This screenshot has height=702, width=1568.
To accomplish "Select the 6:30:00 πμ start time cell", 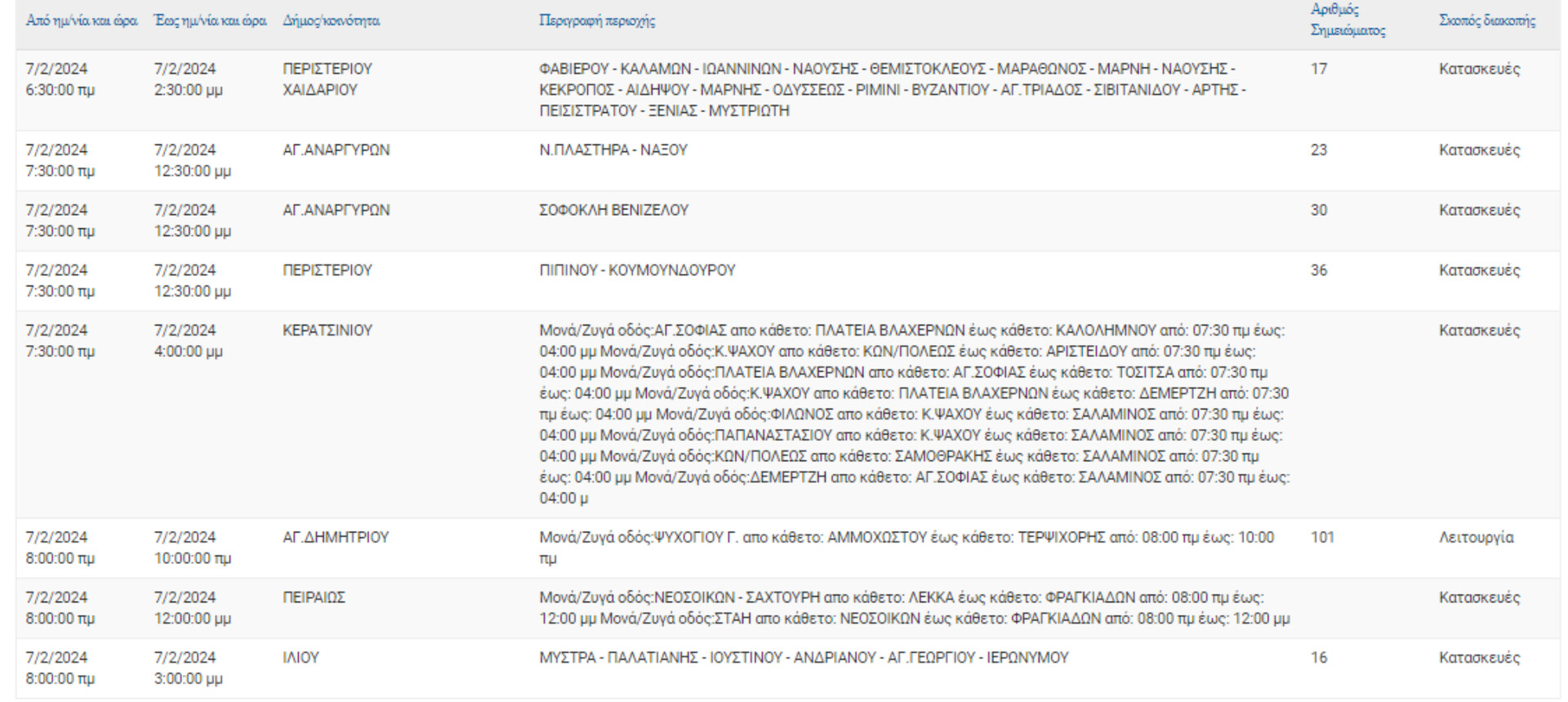I will 60,90.
